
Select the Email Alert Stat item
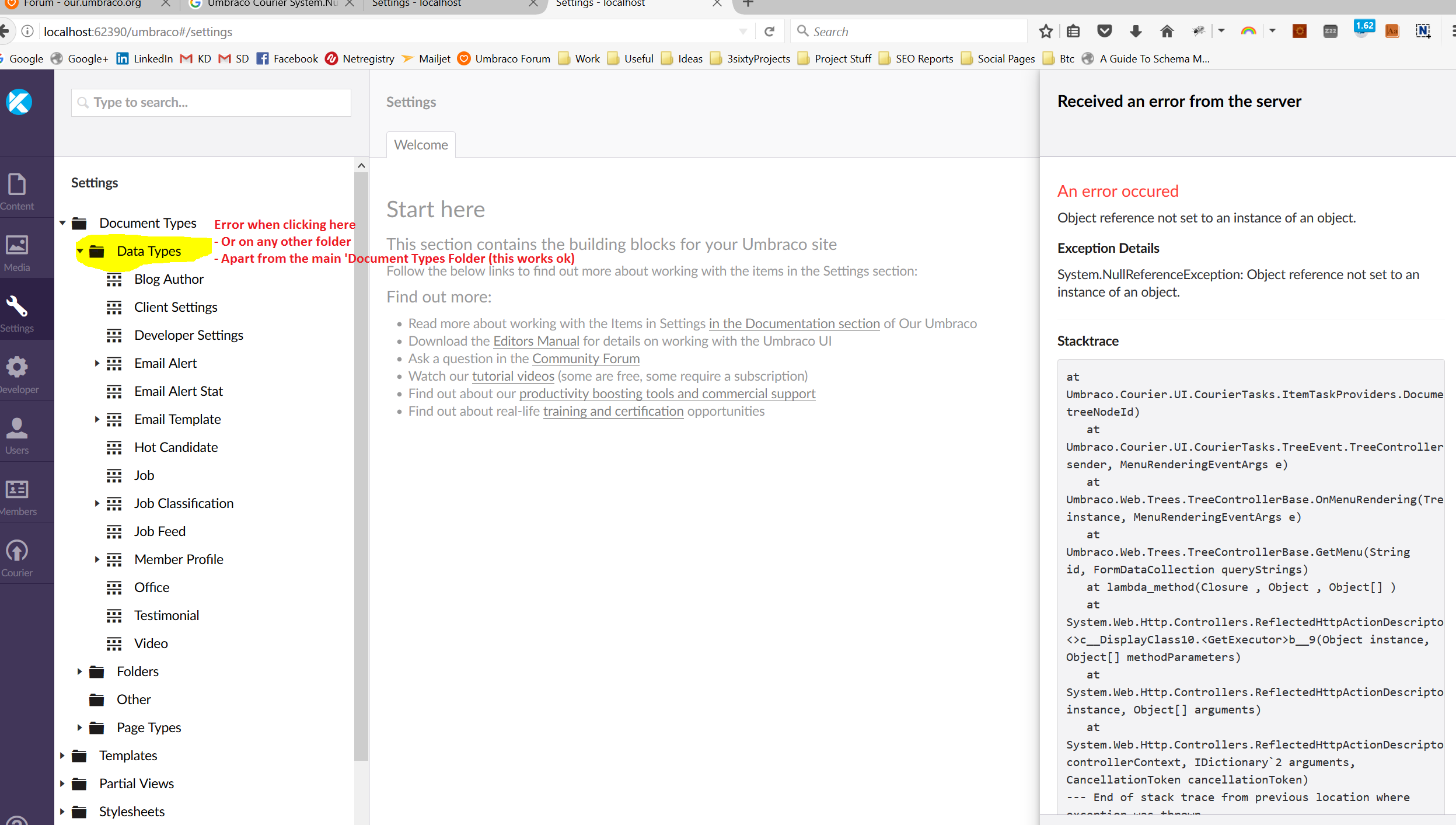click(179, 391)
